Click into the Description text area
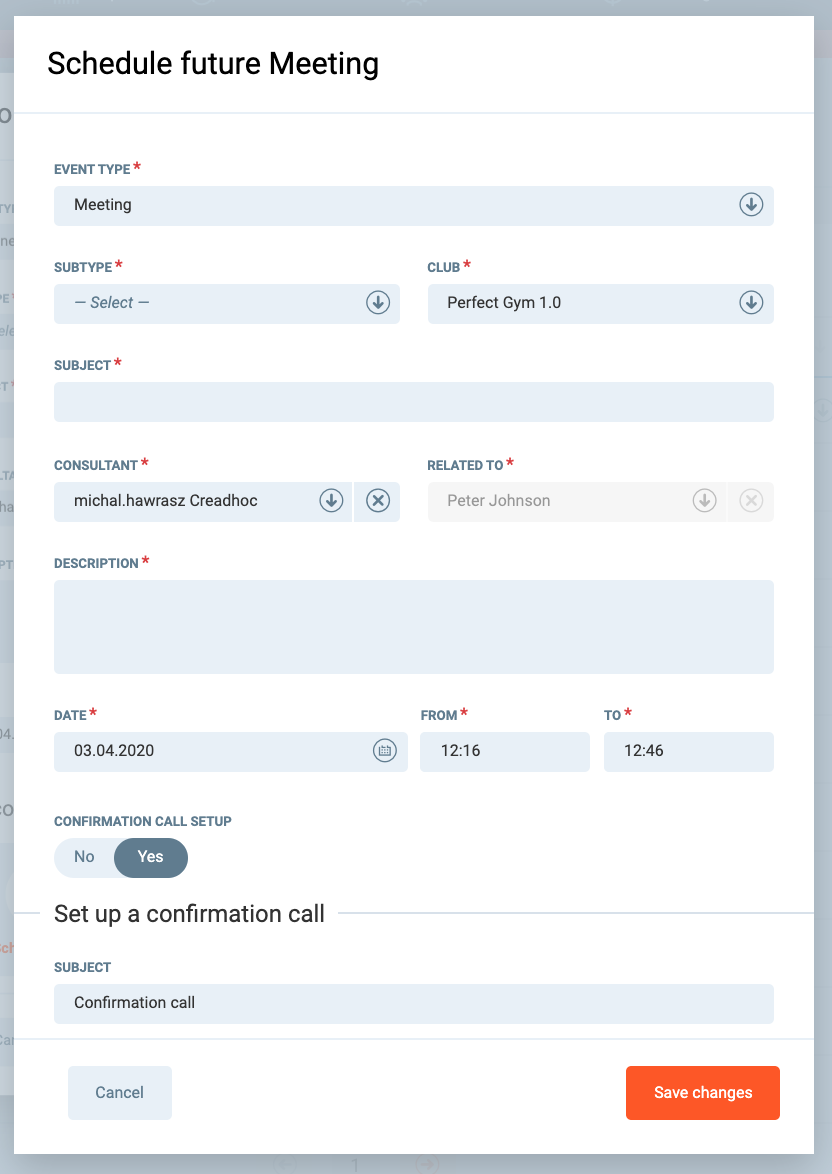This screenshot has height=1174, width=832. pyautogui.click(x=413, y=627)
